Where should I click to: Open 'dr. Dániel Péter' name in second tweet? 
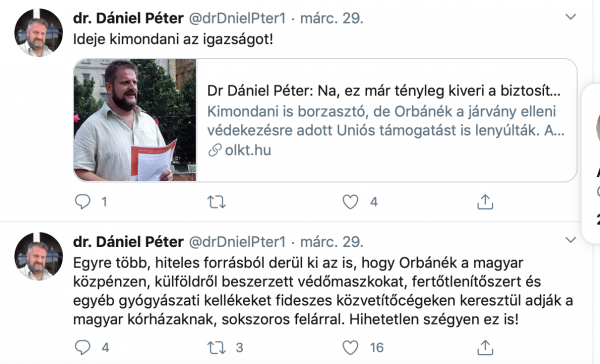coord(128,242)
